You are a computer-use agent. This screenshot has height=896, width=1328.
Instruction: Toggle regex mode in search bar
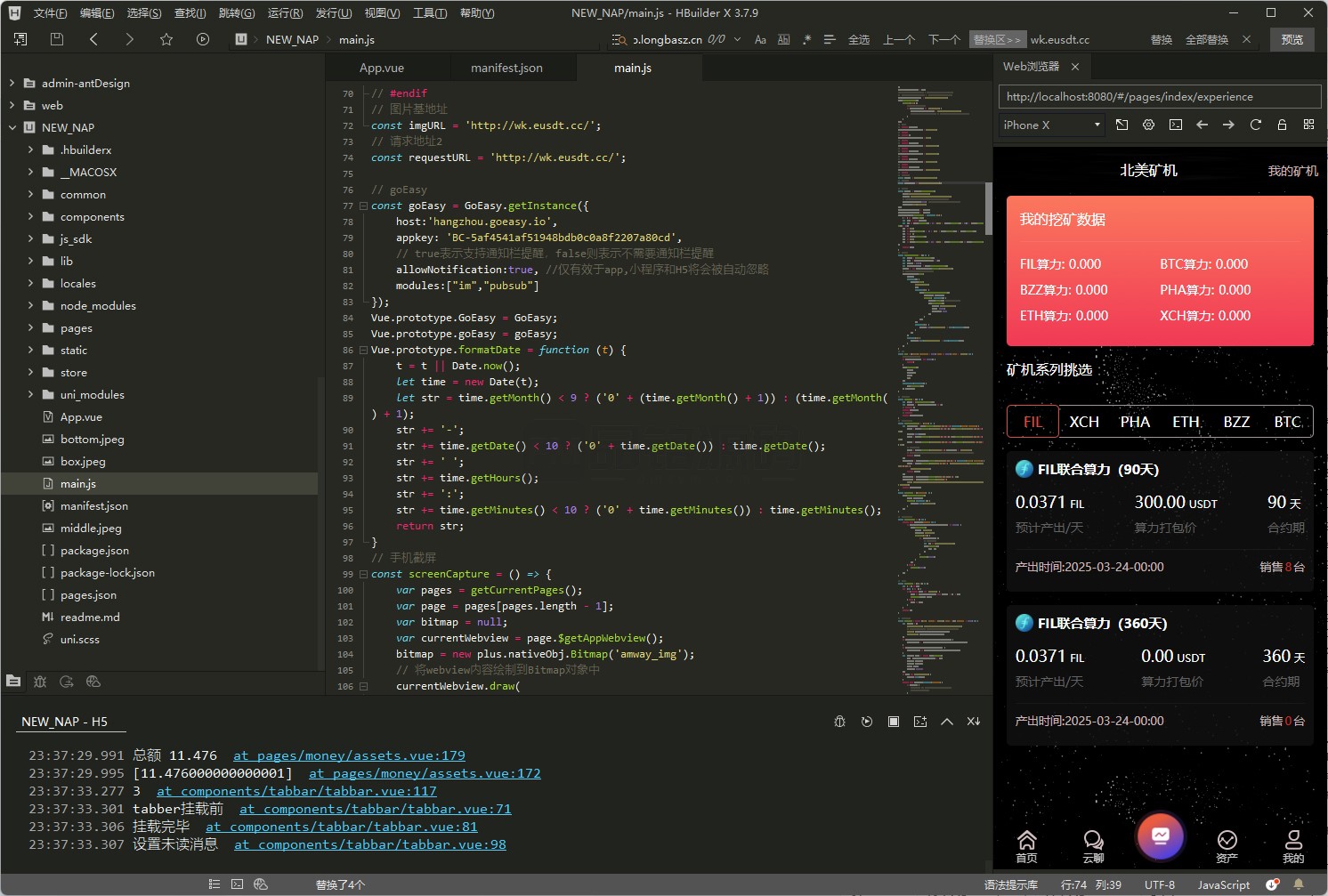(x=806, y=39)
